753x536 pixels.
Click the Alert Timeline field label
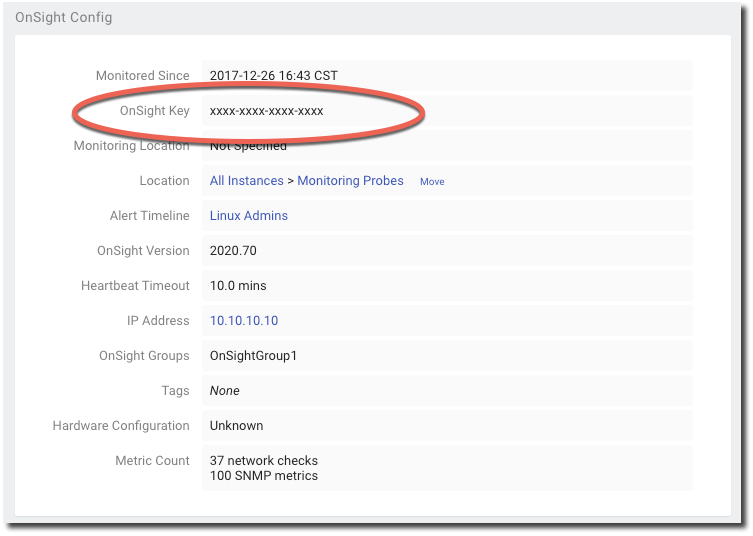[x=149, y=216]
